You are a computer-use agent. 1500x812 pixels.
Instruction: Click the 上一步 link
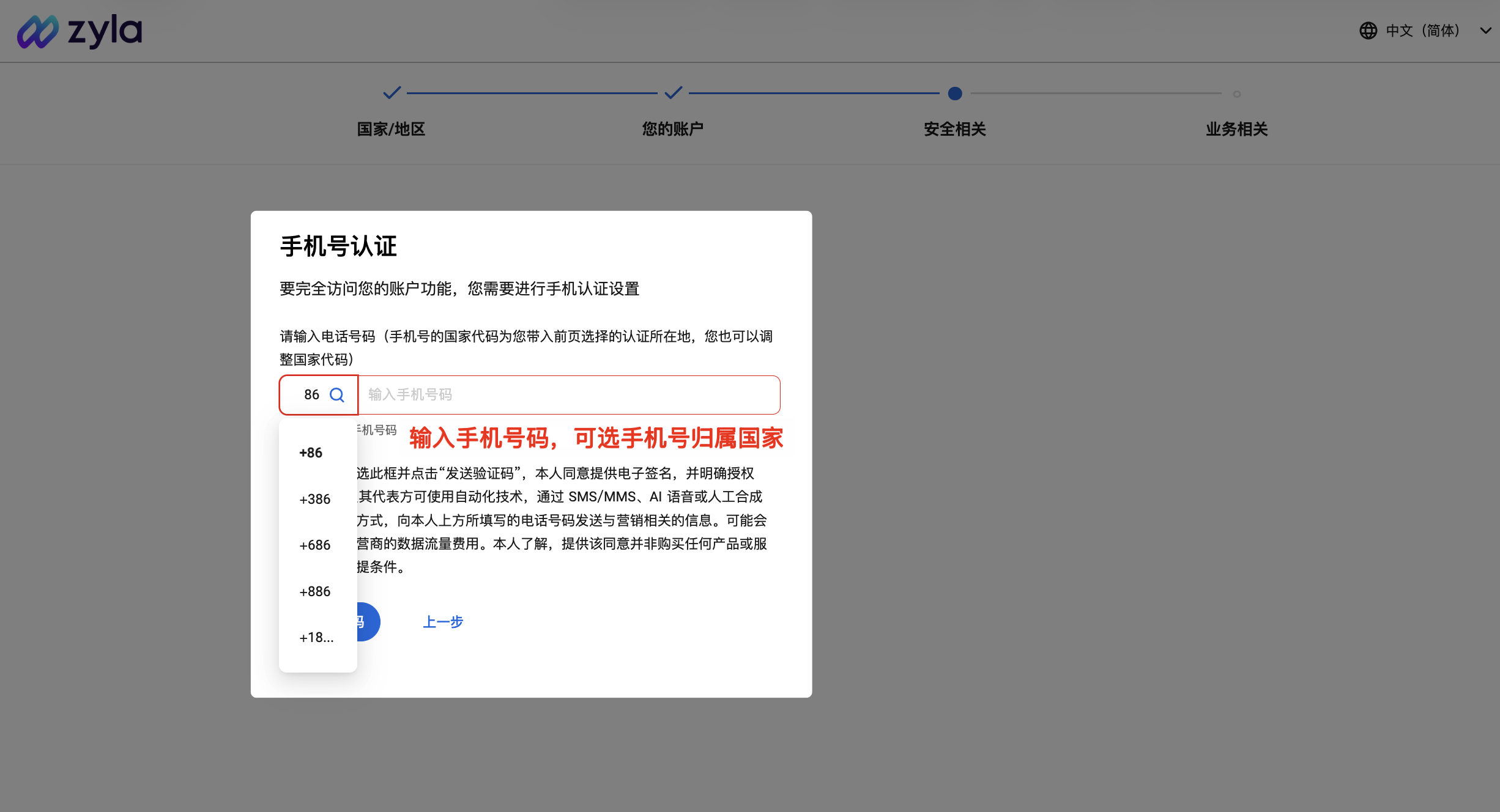click(x=442, y=621)
